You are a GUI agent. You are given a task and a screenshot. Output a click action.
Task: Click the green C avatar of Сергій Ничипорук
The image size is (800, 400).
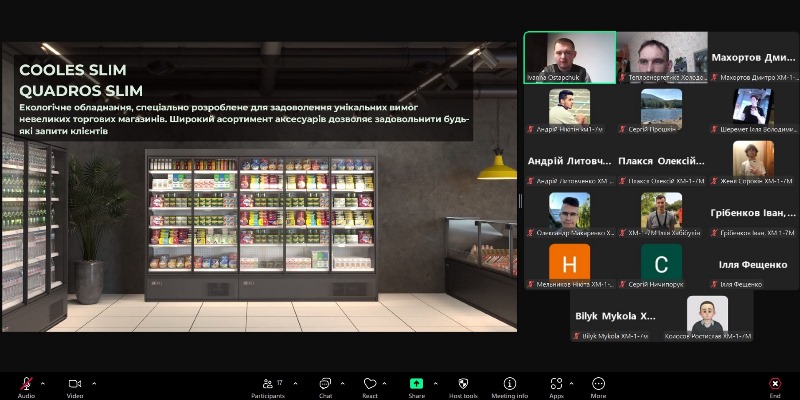[661, 262]
